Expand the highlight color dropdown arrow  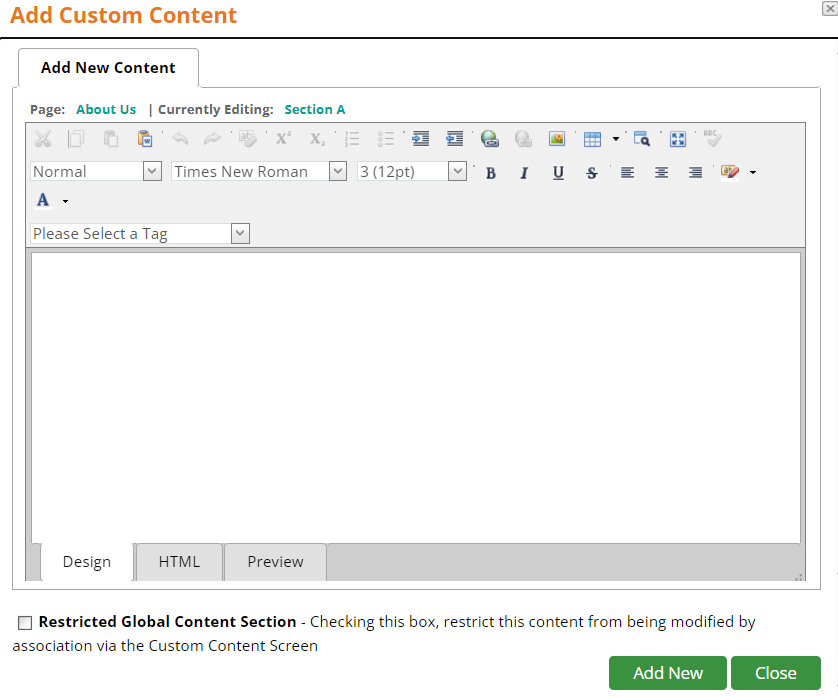point(753,173)
